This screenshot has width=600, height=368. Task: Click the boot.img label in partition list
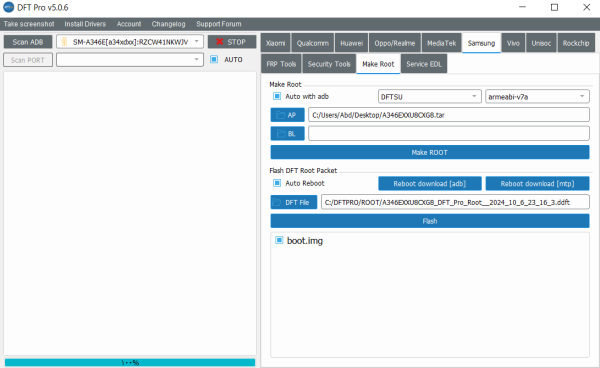(305, 241)
